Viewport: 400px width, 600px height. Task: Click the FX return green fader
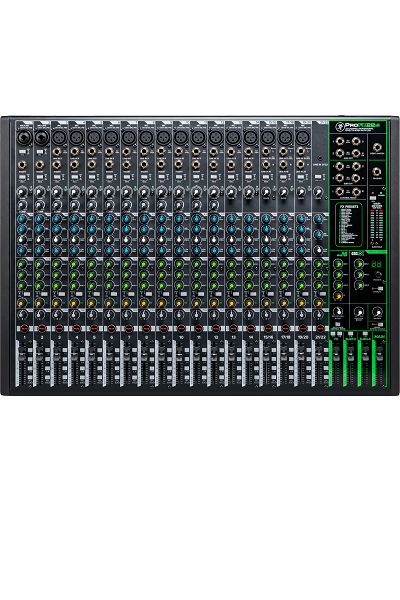click(336, 356)
